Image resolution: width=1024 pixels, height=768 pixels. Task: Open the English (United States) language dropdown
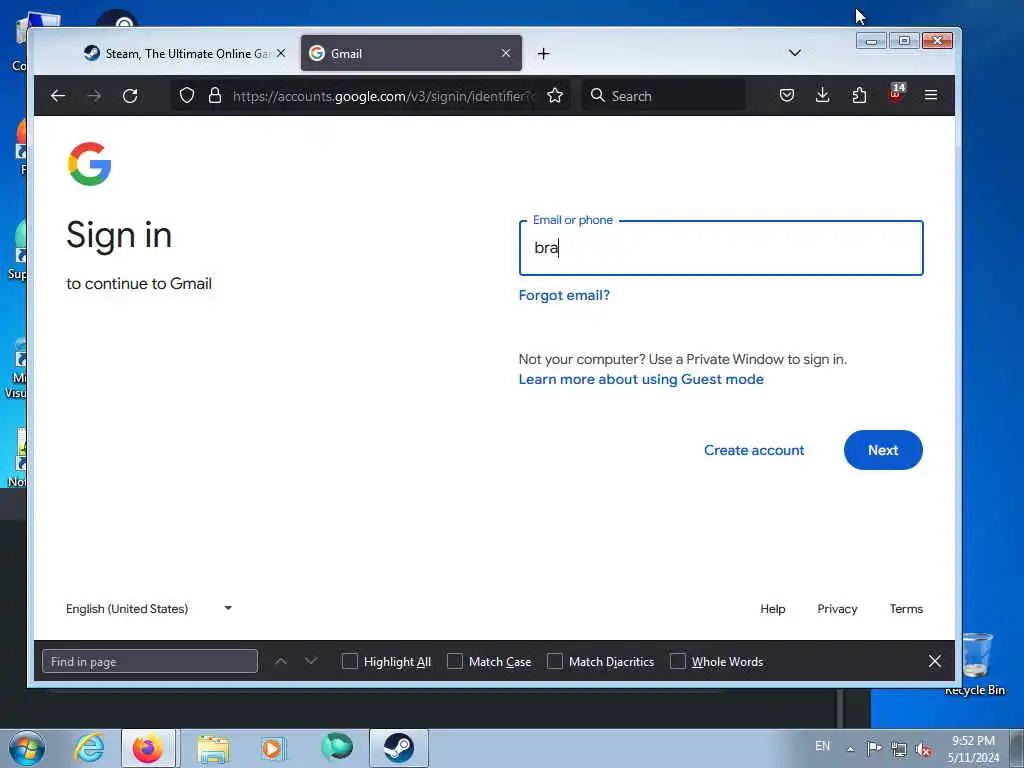(x=150, y=609)
